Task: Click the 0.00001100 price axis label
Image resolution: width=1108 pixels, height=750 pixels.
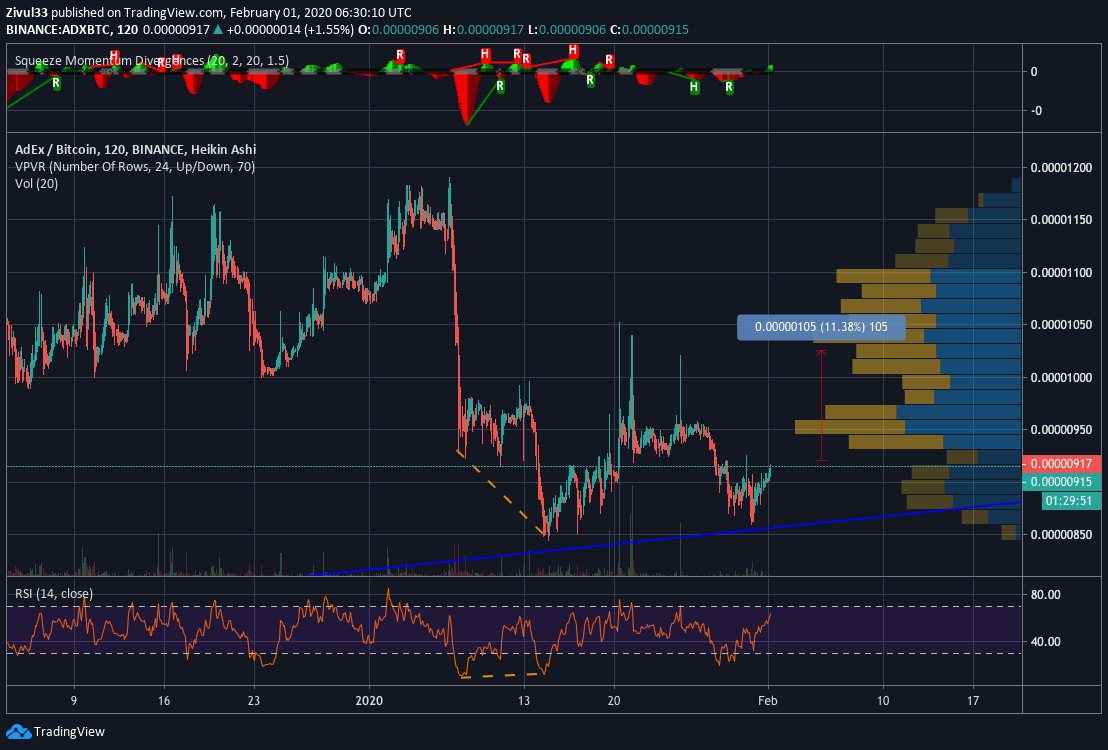Action: click(x=1061, y=273)
